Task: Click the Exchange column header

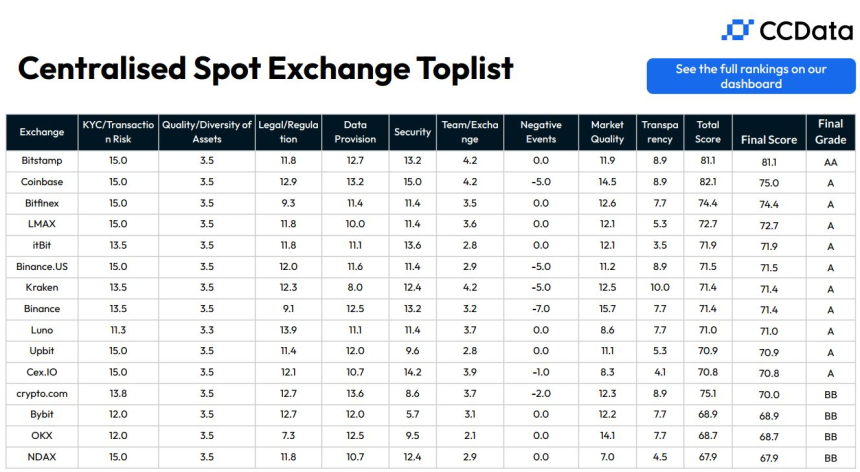Action: coord(41,132)
